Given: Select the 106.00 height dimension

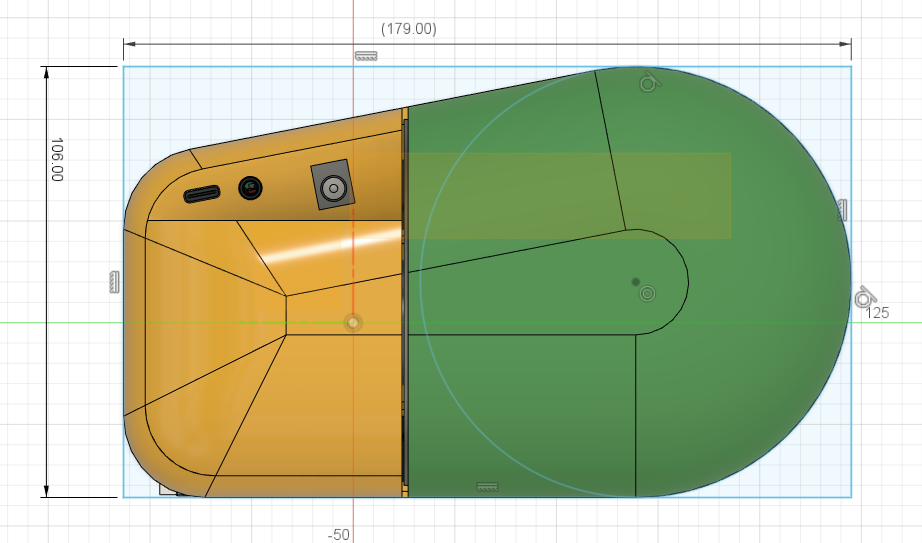Looking at the screenshot, I should [56, 160].
